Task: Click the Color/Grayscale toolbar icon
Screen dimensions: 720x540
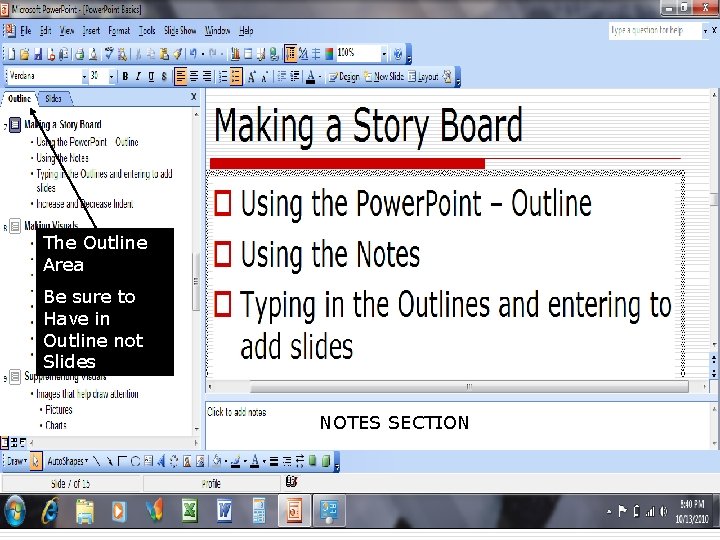Action: click(x=329, y=54)
